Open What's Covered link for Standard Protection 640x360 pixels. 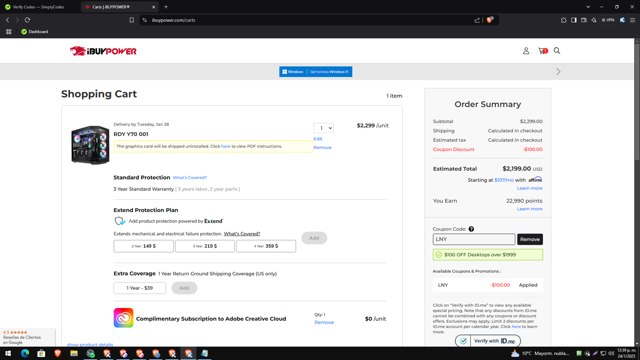click(x=190, y=178)
